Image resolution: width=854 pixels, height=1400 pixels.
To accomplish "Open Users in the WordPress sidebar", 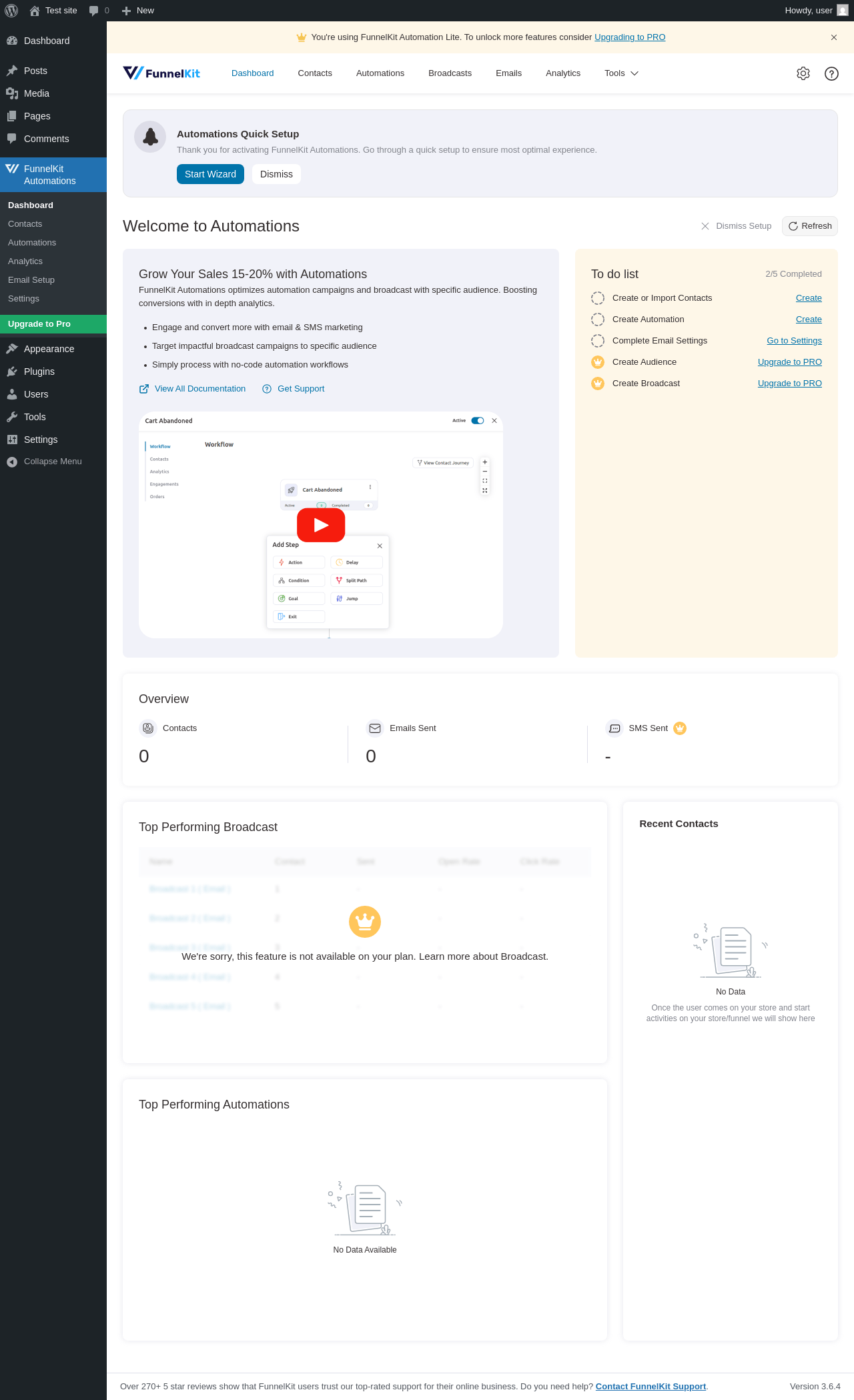I will pos(53,394).
